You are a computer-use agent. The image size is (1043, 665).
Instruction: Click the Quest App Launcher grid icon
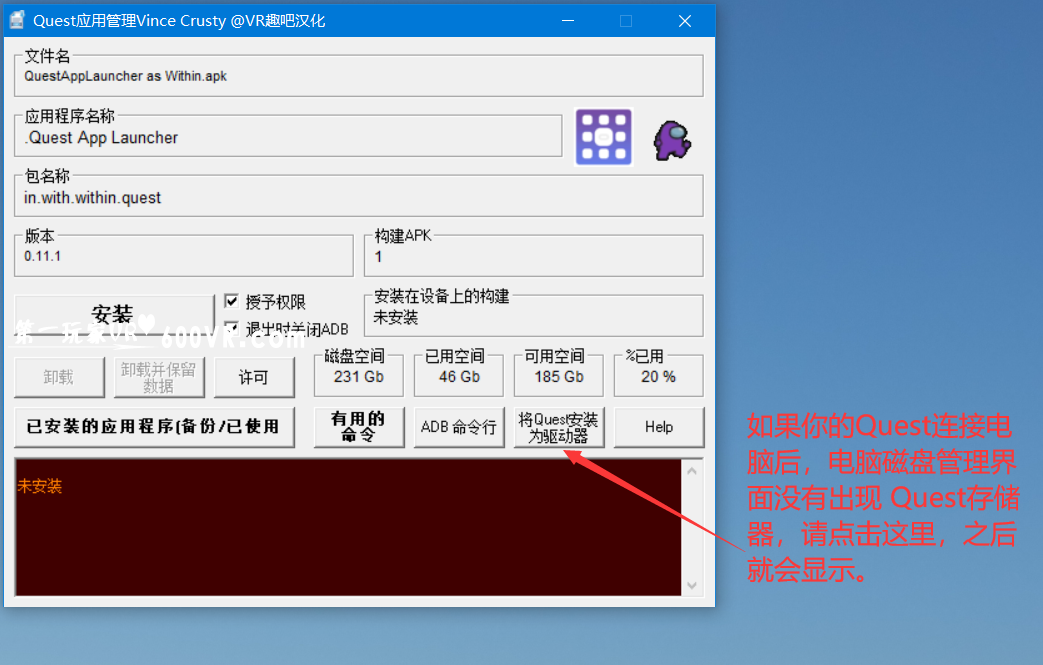click(603, 137)
